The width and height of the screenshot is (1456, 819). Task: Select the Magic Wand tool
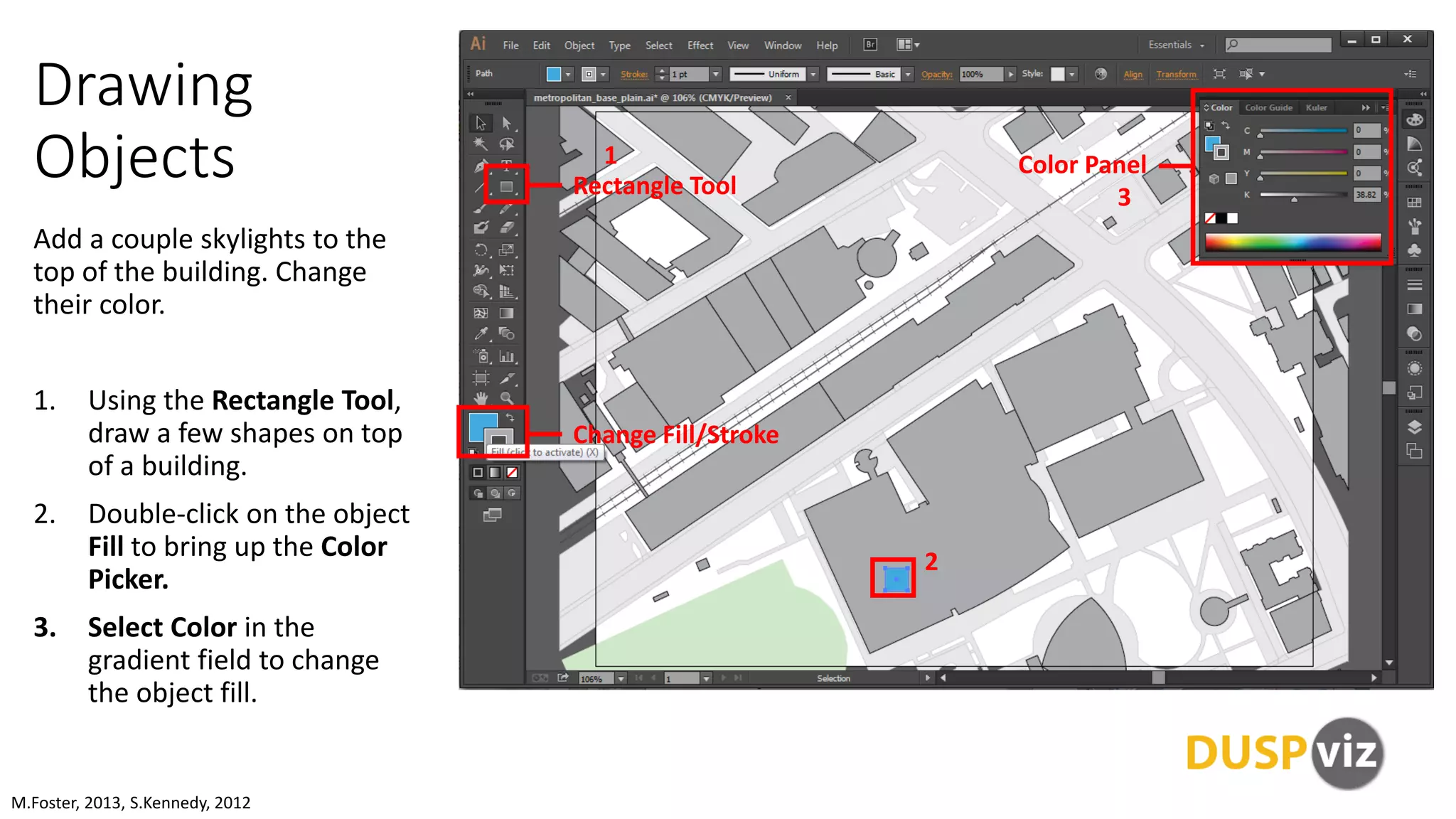[481, 144]
